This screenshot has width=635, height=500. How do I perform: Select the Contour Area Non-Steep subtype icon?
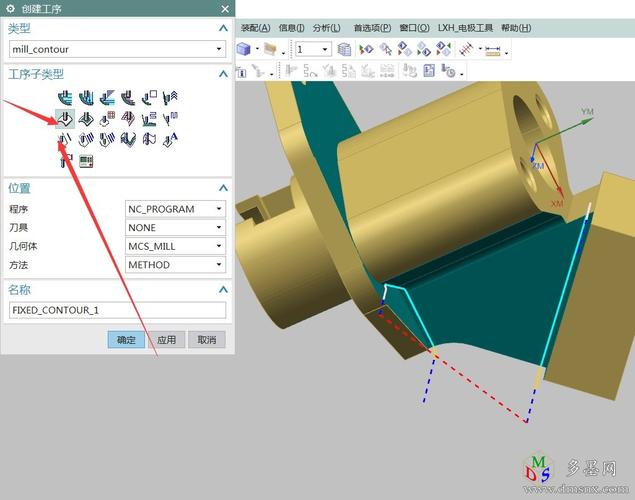pyautogui.click(x=149, y=119)
